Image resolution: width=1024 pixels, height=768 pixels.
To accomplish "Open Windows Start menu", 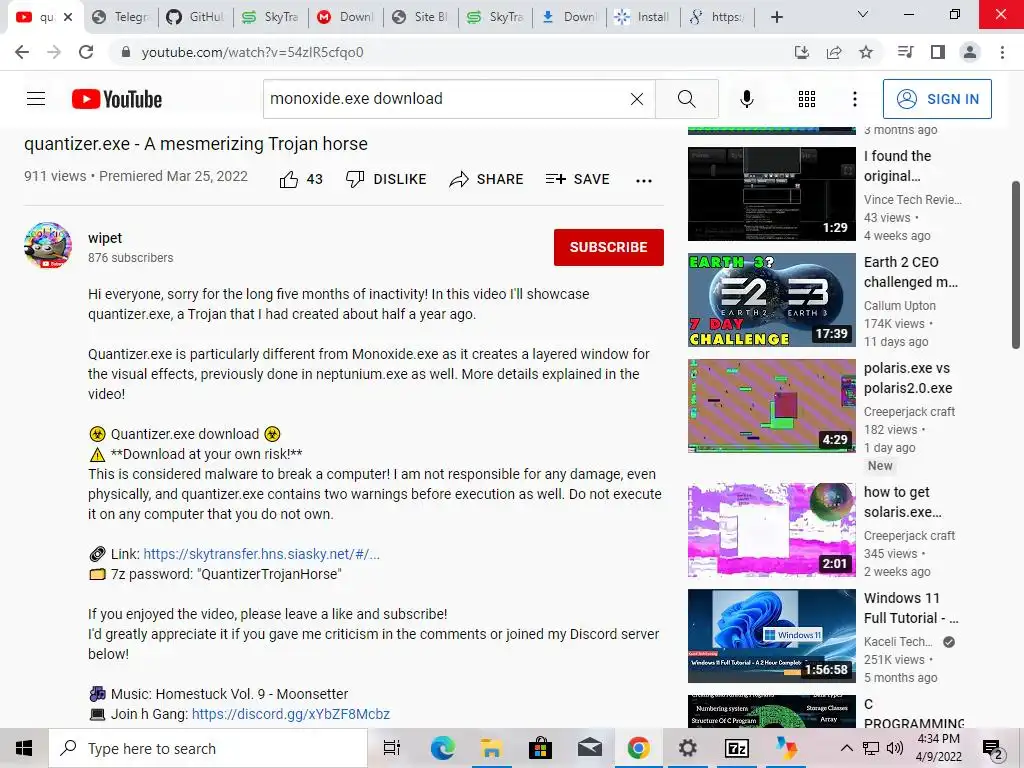I will 24,748.
